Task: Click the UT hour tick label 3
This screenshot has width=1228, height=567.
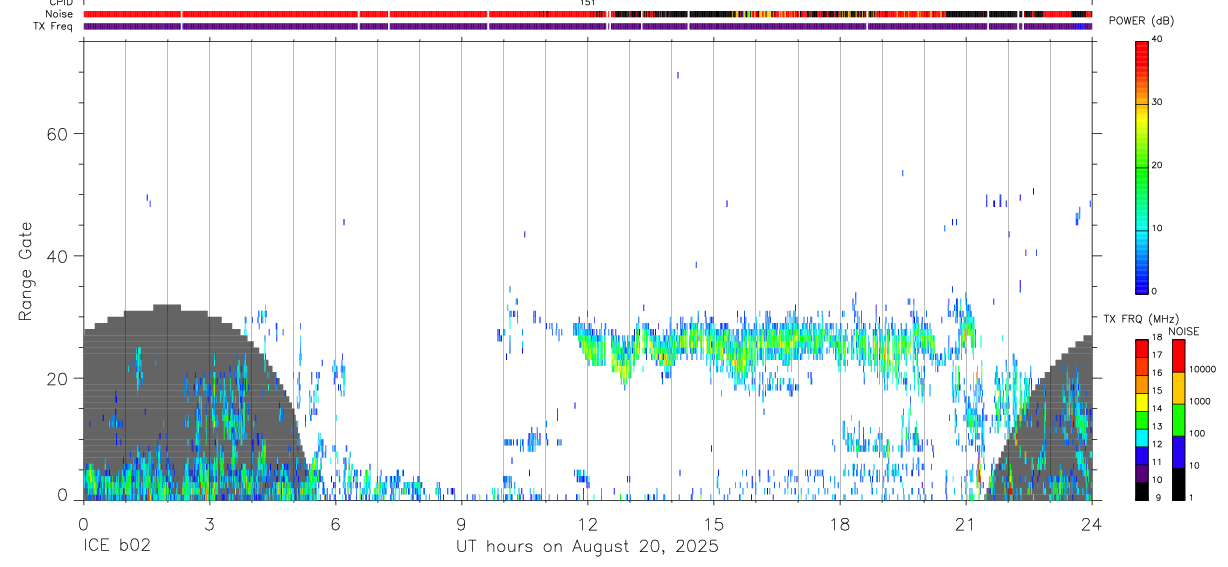Action: coord(209,523)
